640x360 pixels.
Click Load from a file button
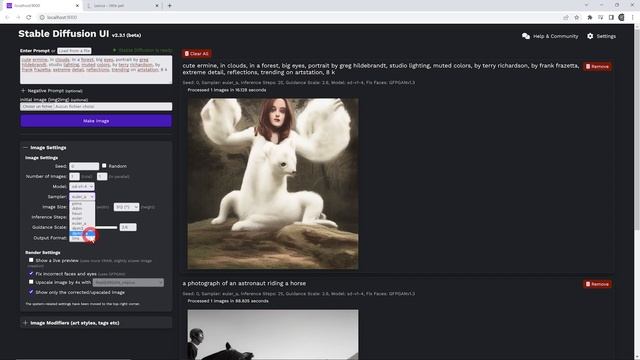(x=74, y=51)
